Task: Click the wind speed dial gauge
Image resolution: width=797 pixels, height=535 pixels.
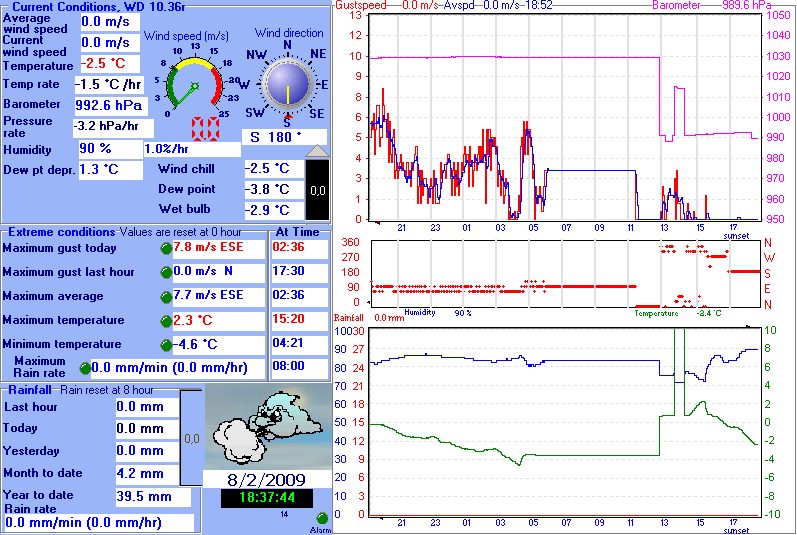Action: (198, 85)
